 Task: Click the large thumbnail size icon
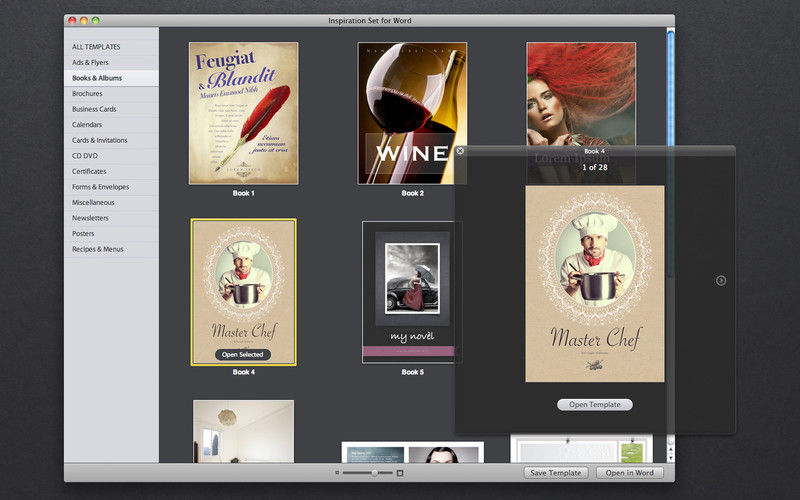pos(400,473)
